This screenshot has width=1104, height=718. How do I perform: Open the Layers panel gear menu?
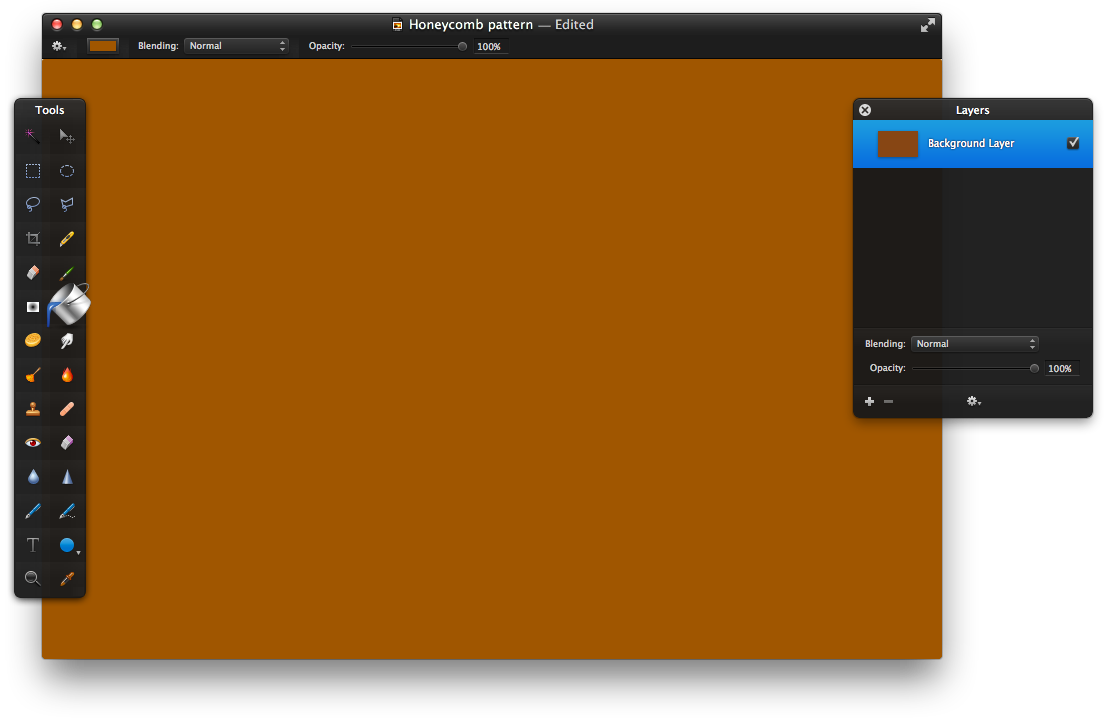coord(973,401)
